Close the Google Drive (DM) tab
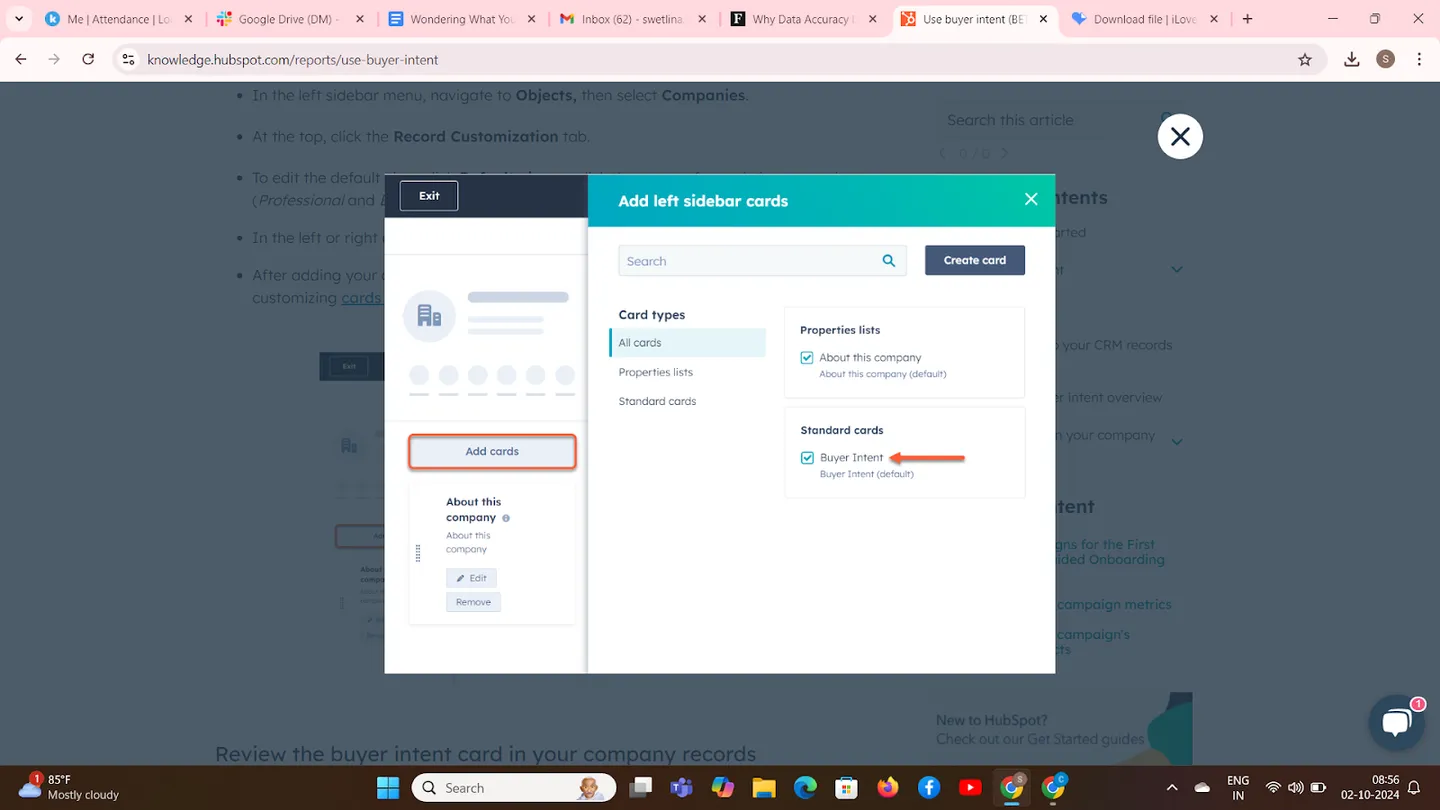The height and width of the screenshot is (810, 1440). [360, 19]
